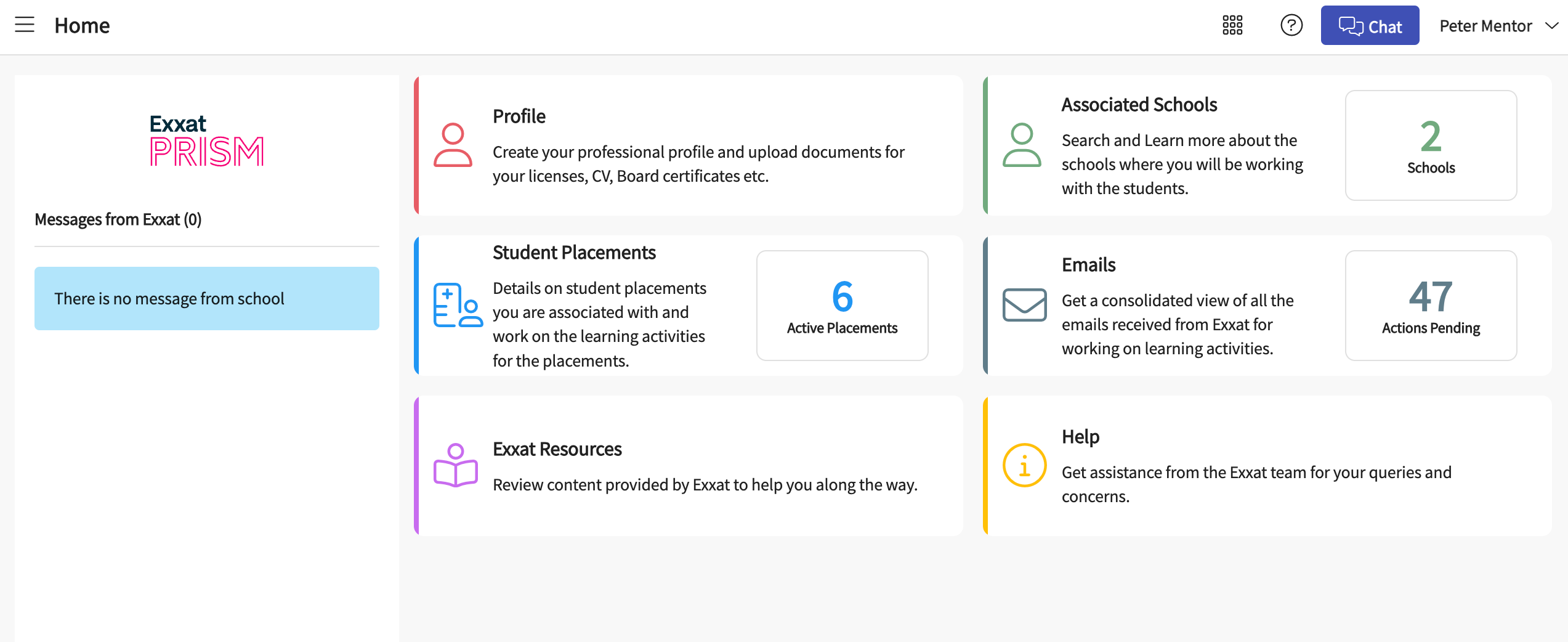Click the question mark help icon
Image resolution: width=1568 pixels, height=642 pixels.
tap(1291, 25)
